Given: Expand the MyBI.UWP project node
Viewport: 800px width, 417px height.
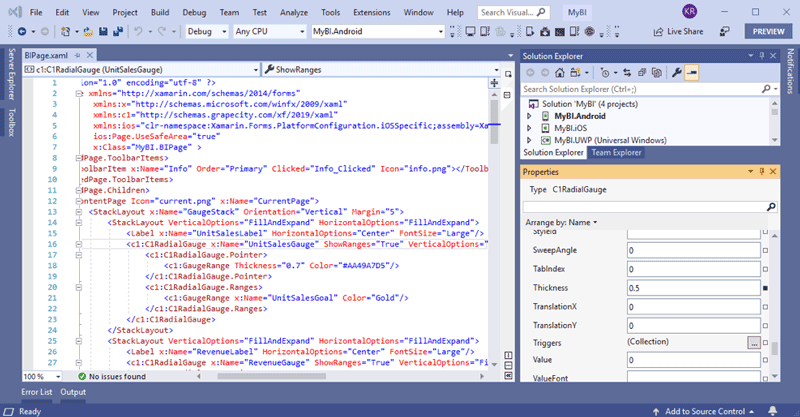Looking at the screenshot, I should [x=529, y=140].
